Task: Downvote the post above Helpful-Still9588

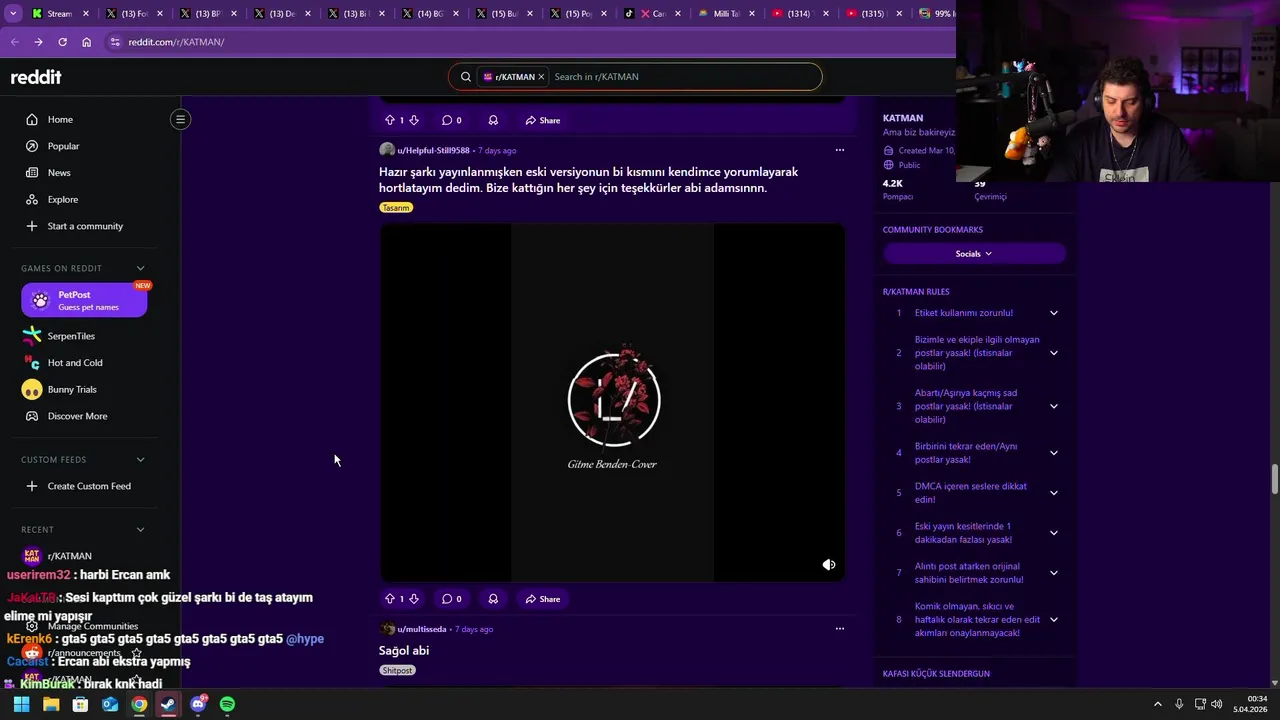Action: pyautogui.click(x=414, y=120)
